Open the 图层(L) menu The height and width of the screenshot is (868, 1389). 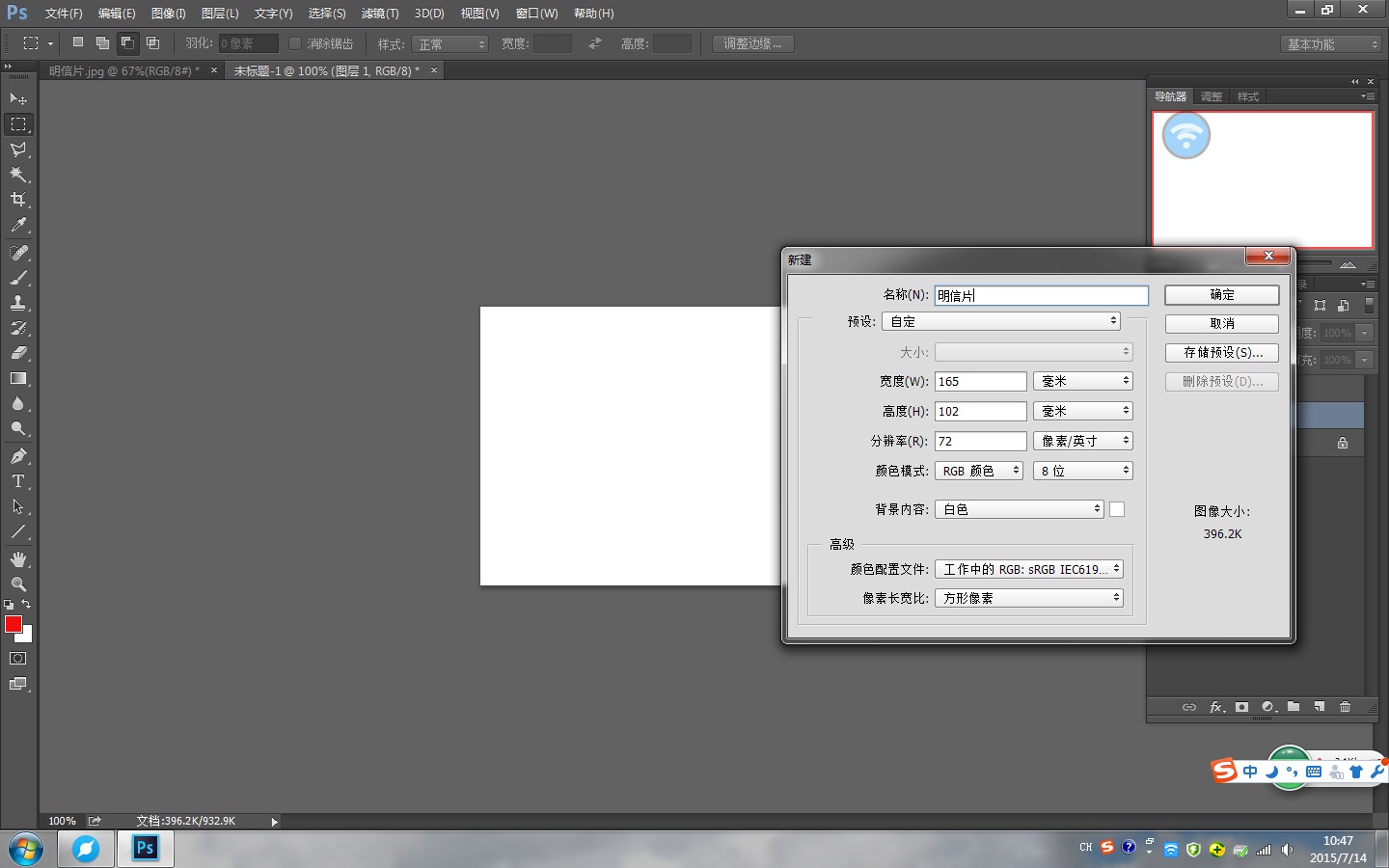click(220, 14)
